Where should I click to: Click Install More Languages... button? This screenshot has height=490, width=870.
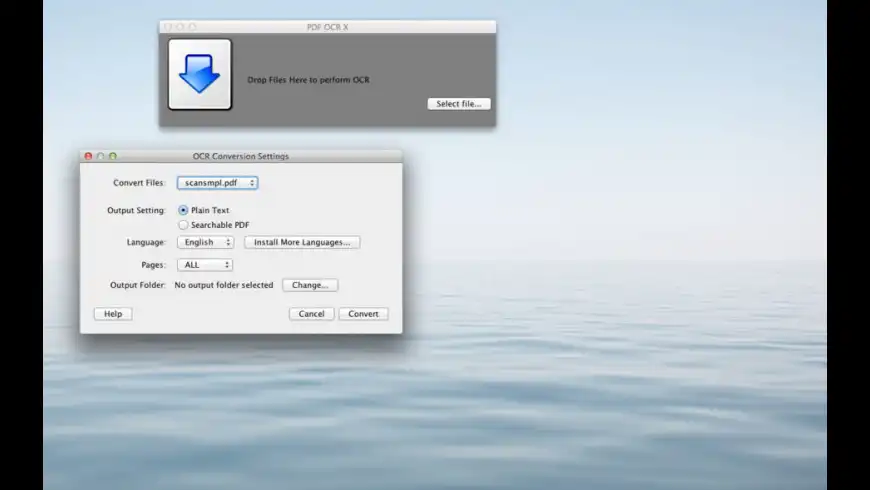302,242
